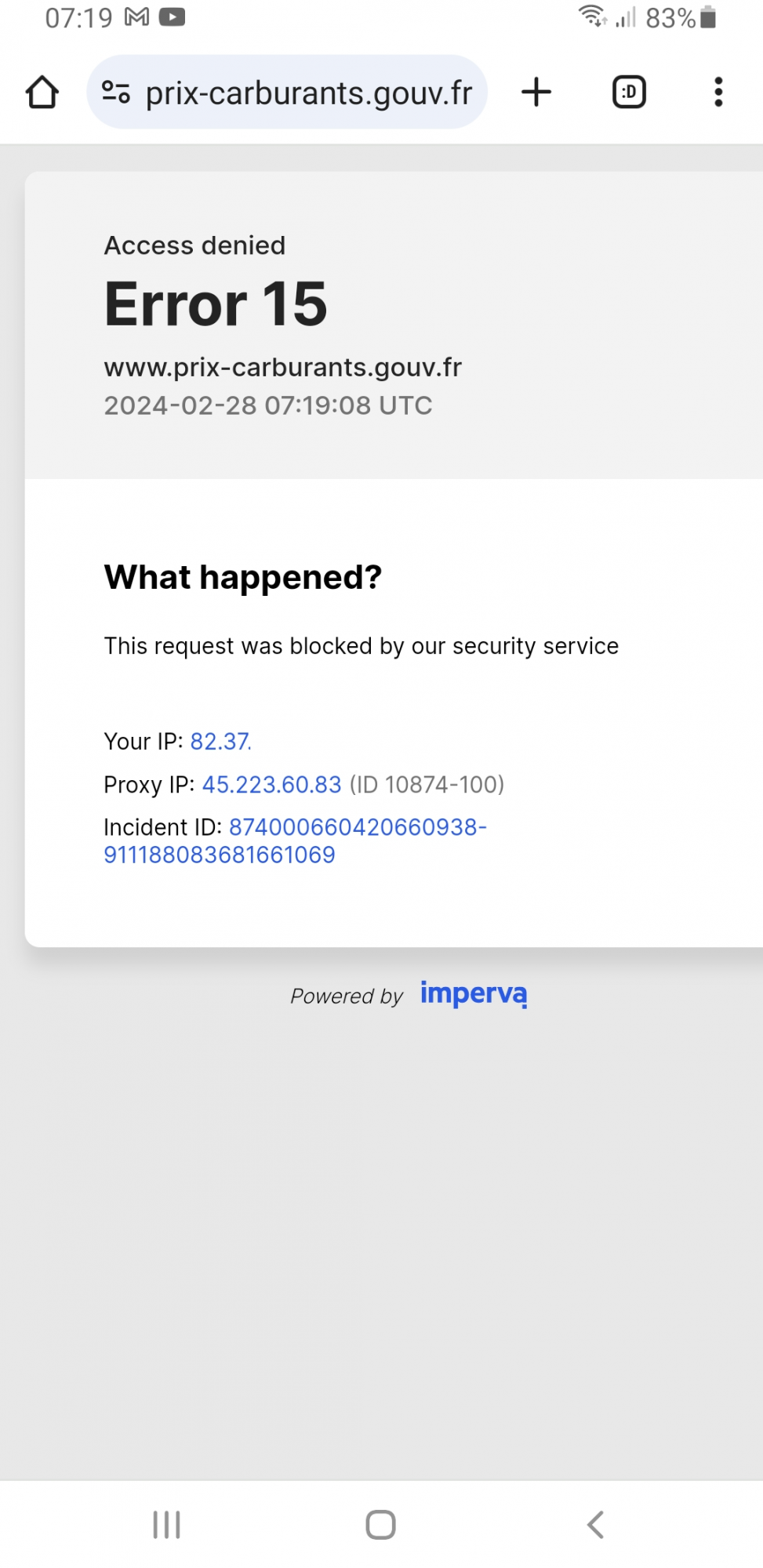Open the three-dot browser menu

[718, 93]
